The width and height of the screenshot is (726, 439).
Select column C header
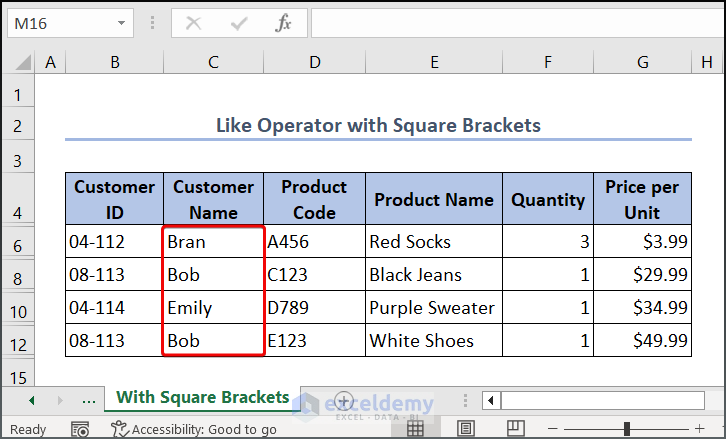(x=213, y=62)
